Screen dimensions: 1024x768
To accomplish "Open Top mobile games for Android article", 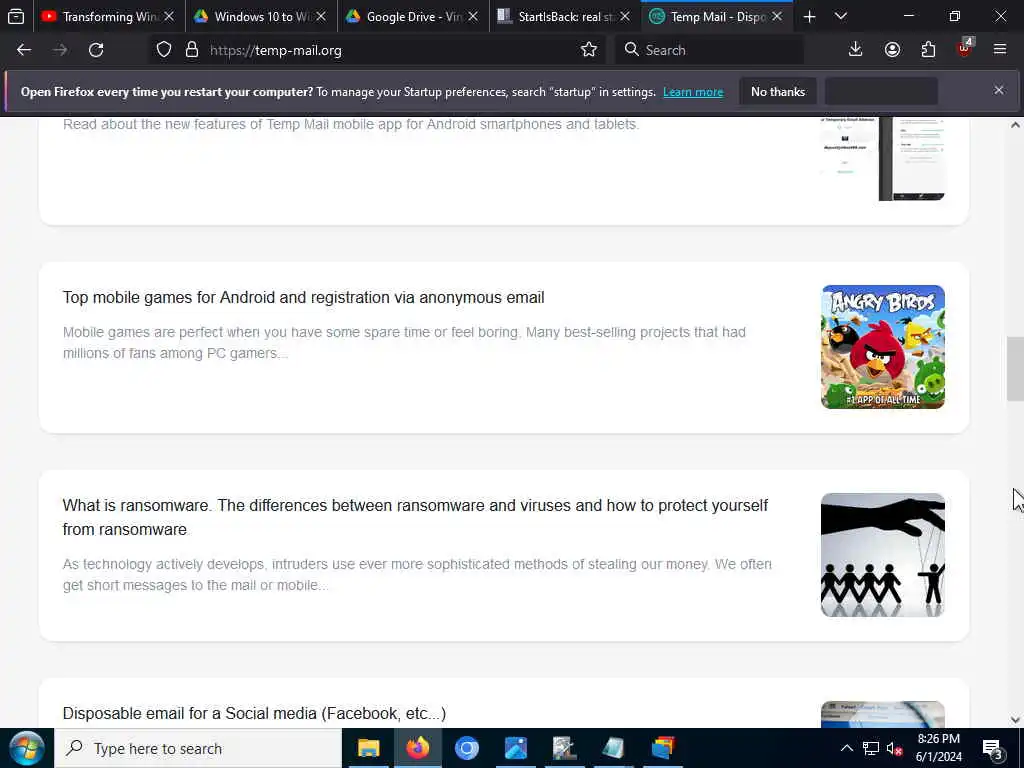I will [304, 298].
